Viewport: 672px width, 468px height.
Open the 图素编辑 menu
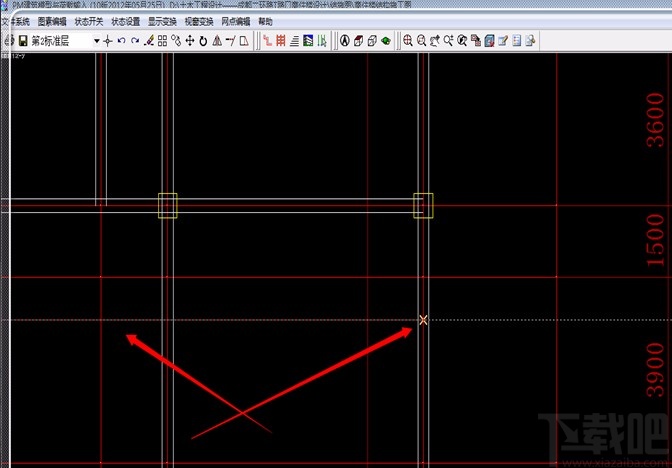pos(52,21)
